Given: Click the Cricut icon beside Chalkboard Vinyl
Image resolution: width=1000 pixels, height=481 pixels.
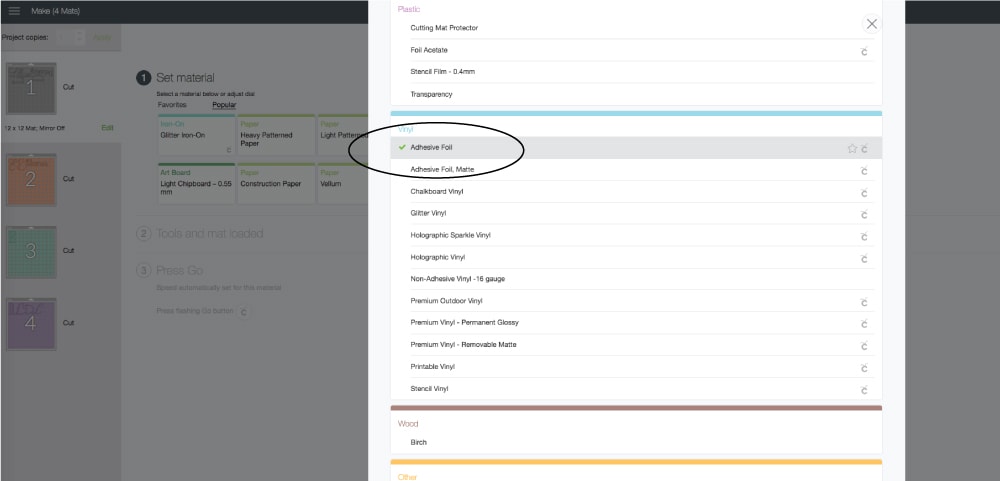Looking at the screenshot, I should coord(864,192).
